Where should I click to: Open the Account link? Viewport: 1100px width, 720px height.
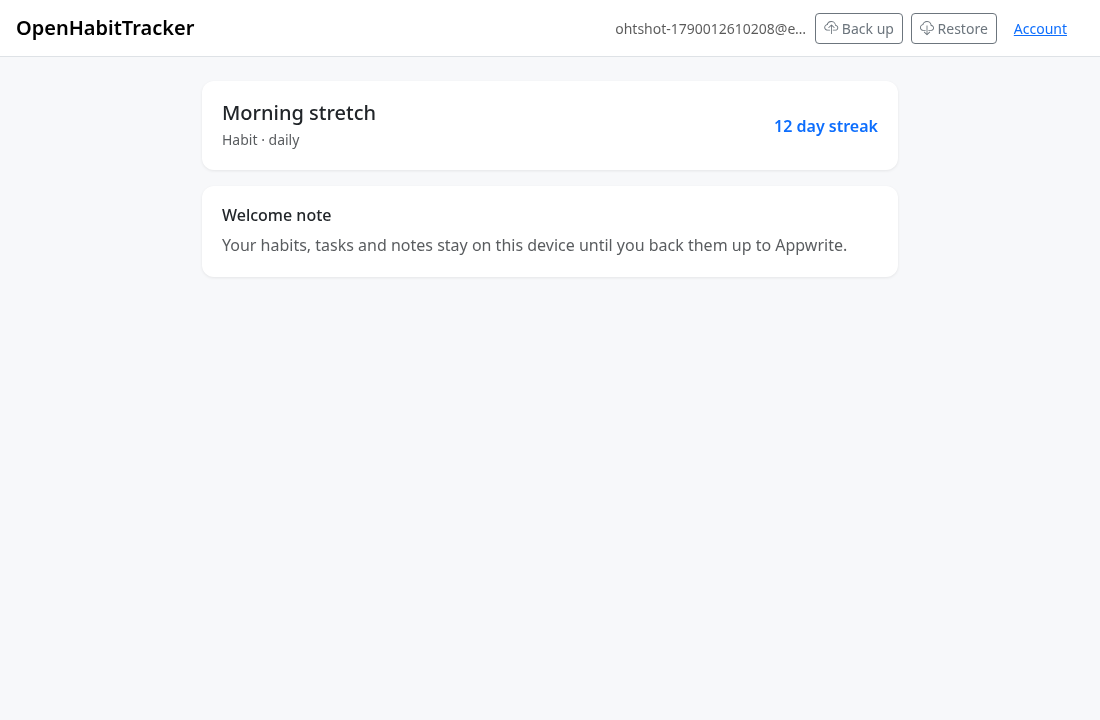point(1040,29)
